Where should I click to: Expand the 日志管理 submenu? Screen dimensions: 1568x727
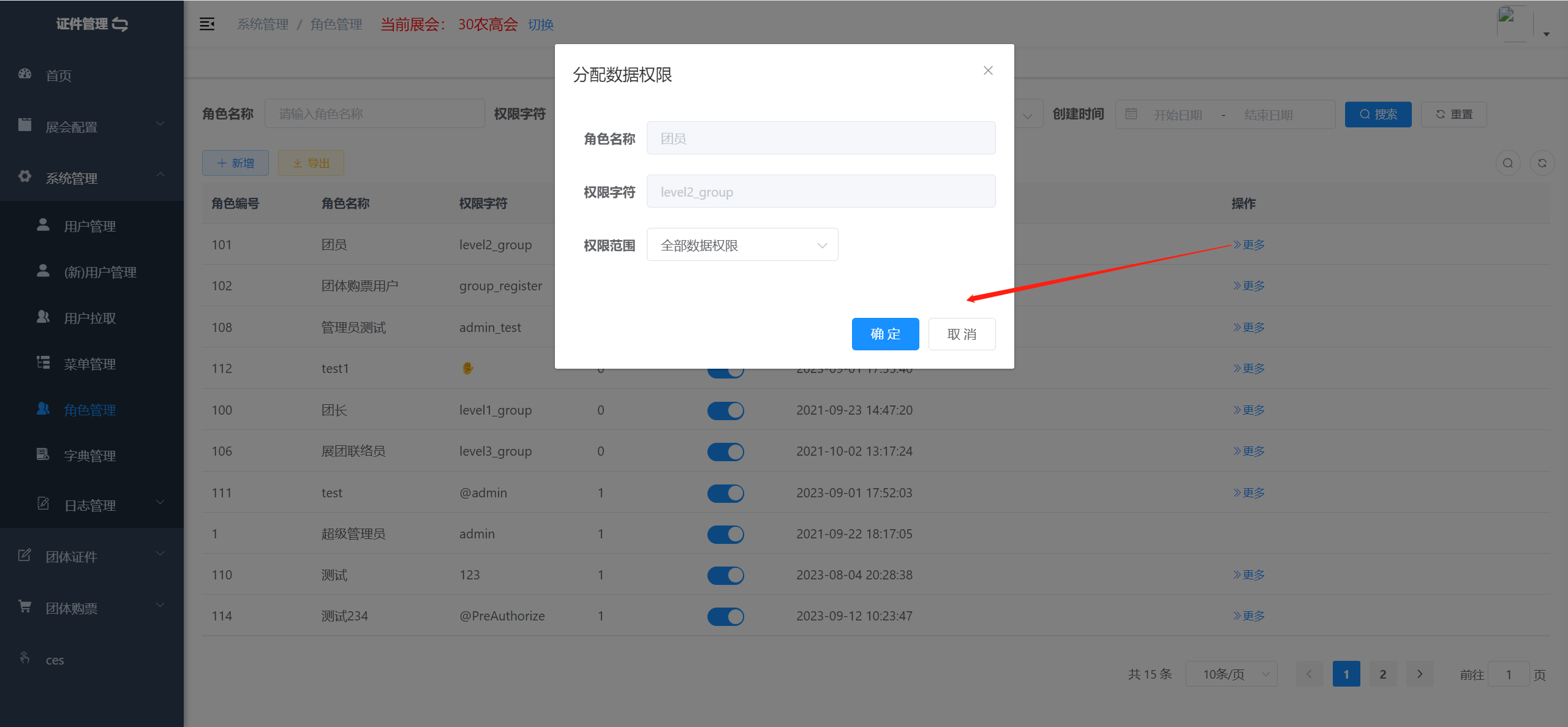click(x=160, y=503)
